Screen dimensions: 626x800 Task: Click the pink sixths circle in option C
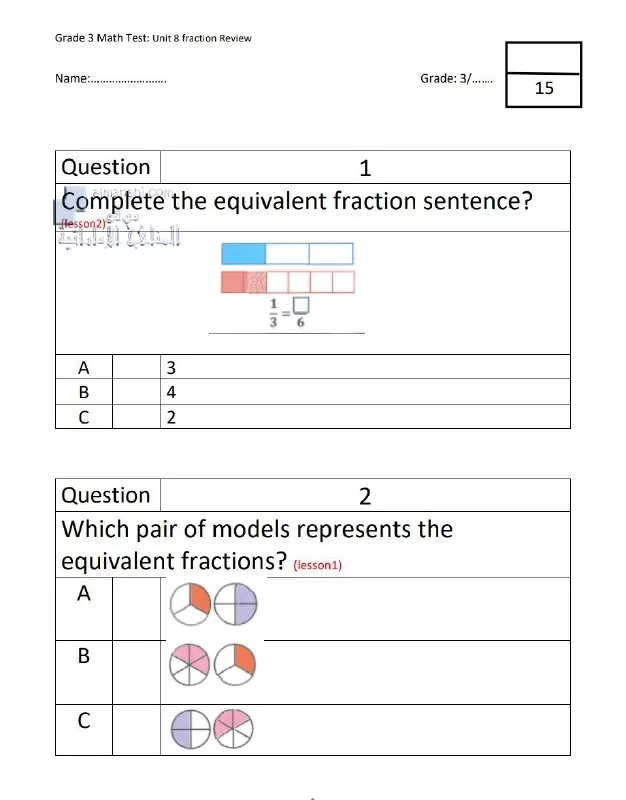click(x=233, y=729)
